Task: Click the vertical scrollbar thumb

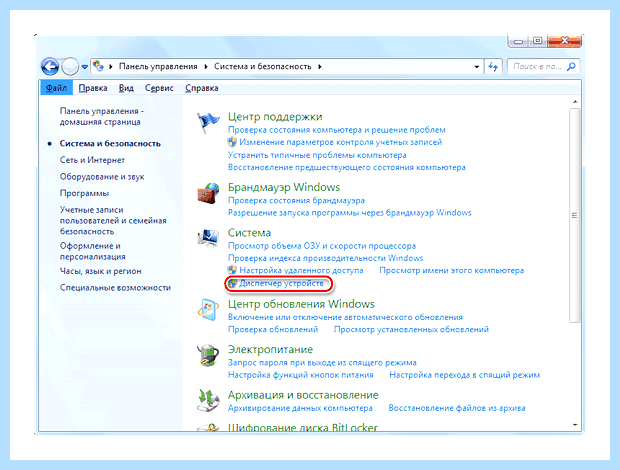Action: click(575, 215)
